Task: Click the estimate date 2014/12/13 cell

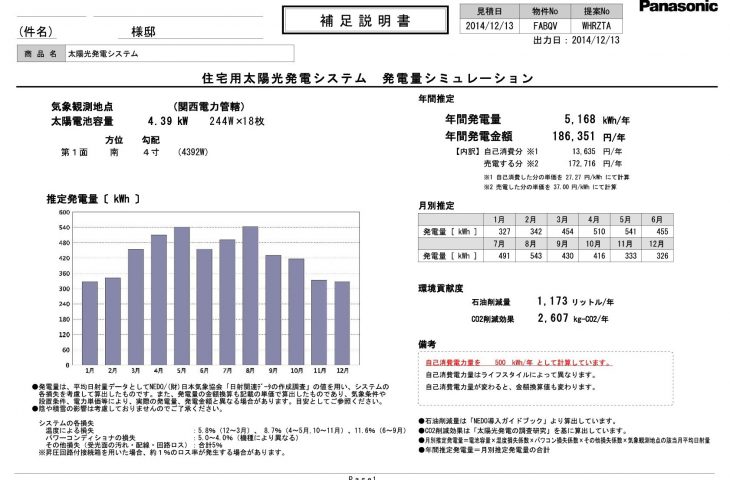Action: [489, 26]
